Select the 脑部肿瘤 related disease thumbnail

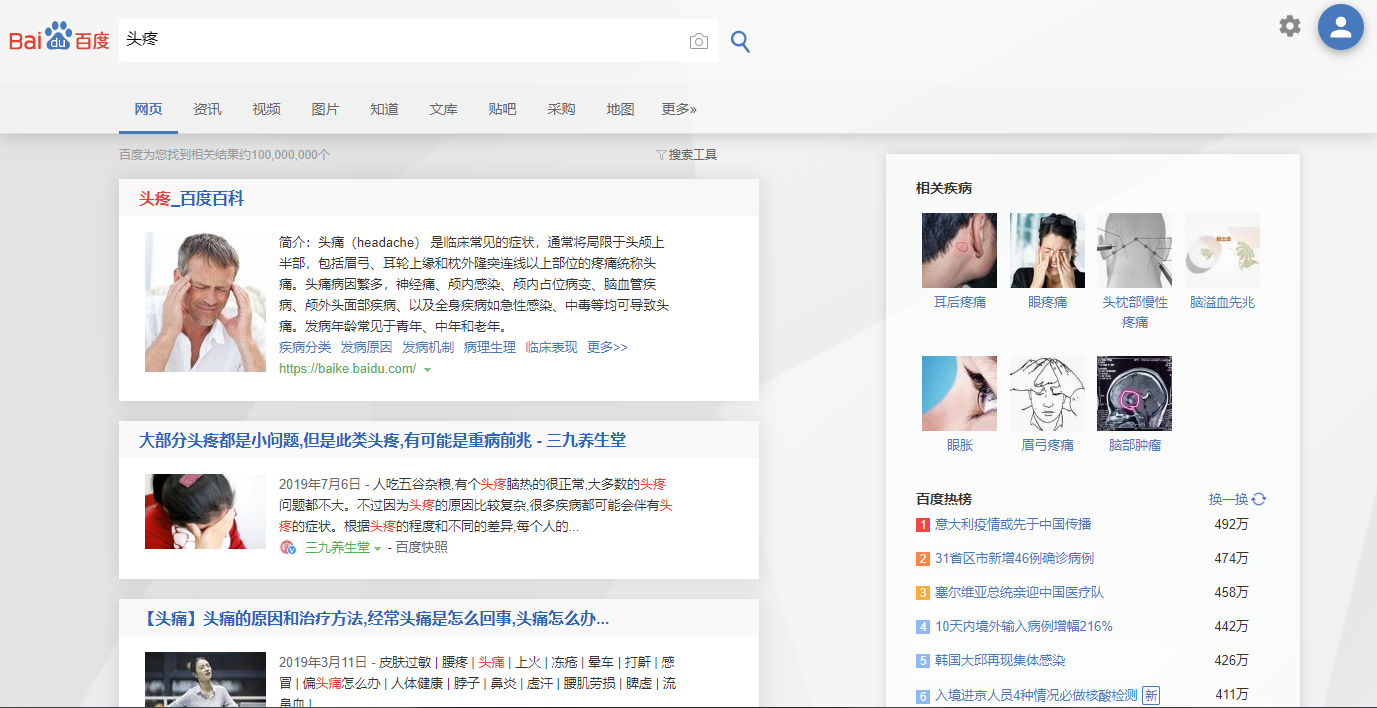pyautogui.click(x=1134, y=394)
